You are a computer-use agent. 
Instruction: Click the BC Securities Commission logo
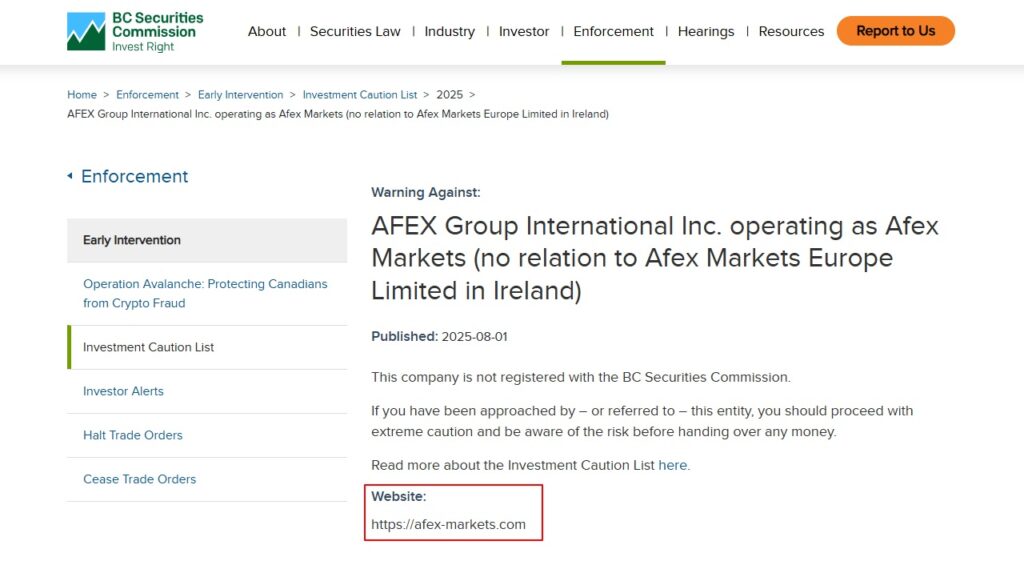click(x=135, y=32)
